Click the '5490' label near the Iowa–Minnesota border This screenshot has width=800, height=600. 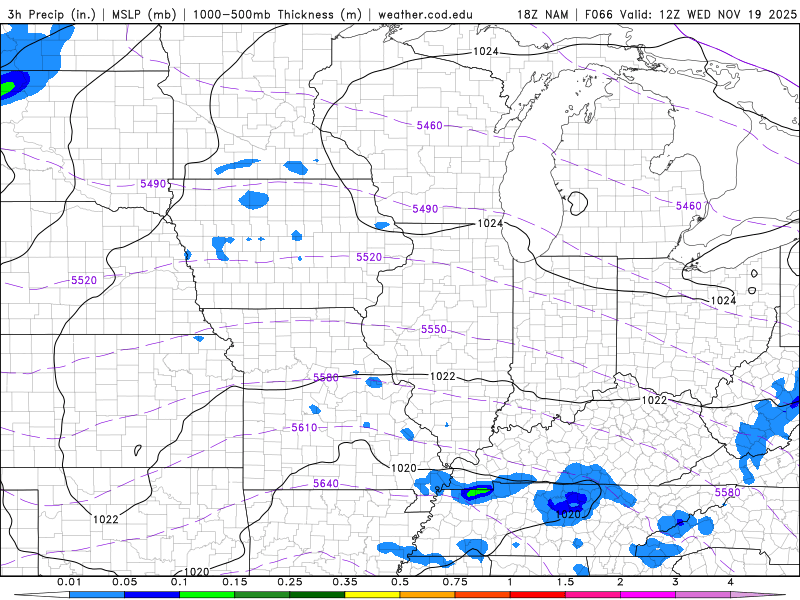153,184
